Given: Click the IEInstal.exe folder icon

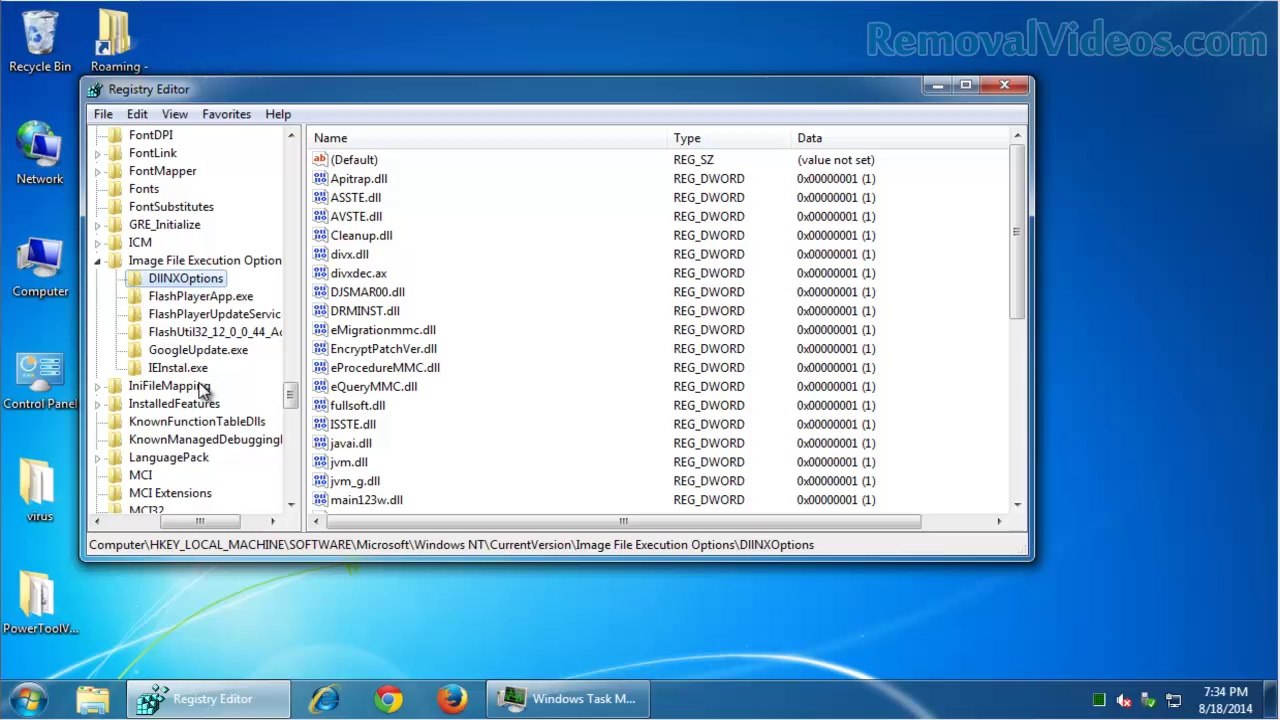Looking at the screenshot, I should coord(135,368).
